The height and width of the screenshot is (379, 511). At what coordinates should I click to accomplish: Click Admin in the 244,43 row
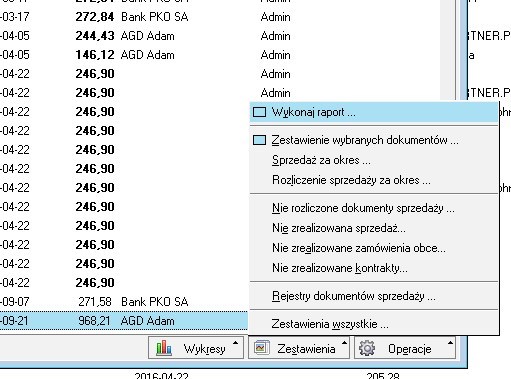(275, 36)
